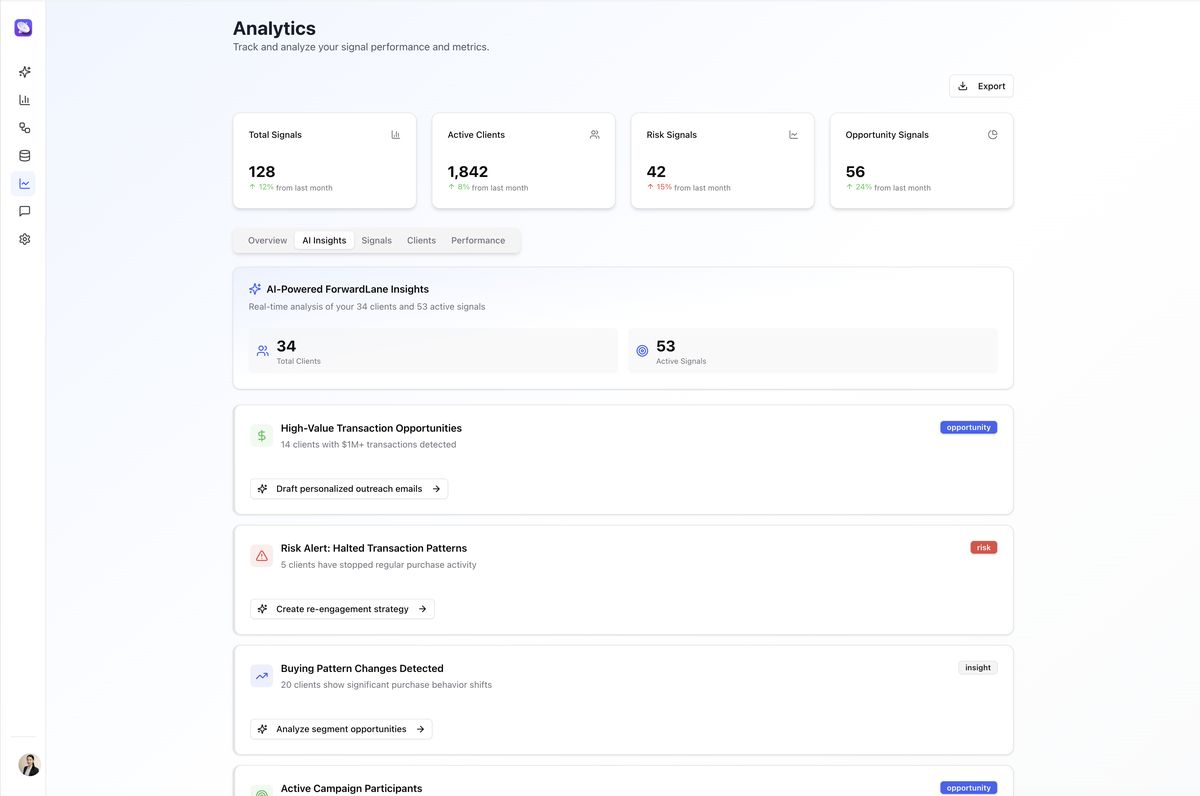Image resolution: width=1200 pixels, height=796 pixels.
Task: Switch to the Overview tab
Action: [267, 240]
